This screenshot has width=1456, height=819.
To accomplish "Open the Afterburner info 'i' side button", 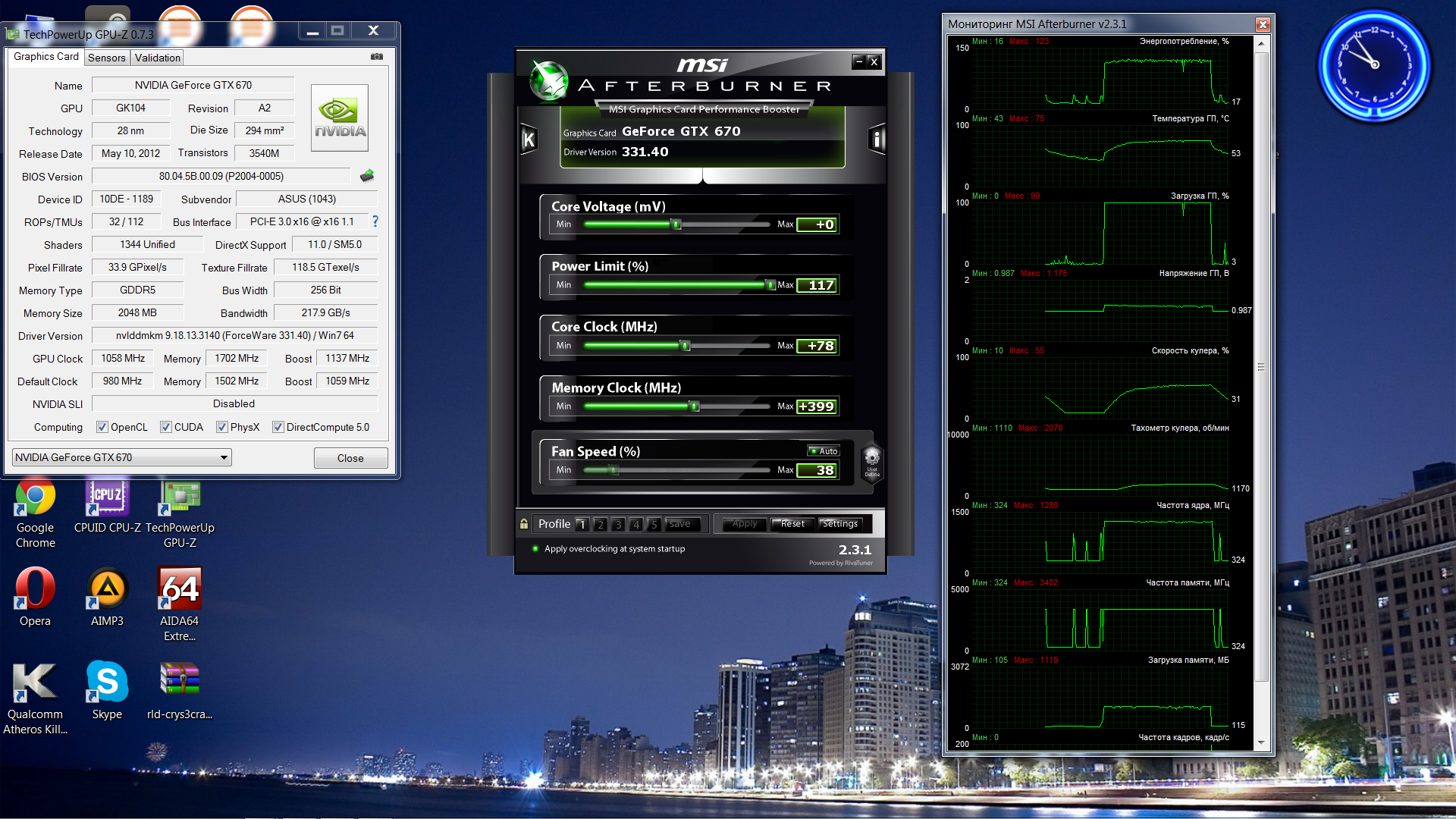I will (877, 140).
